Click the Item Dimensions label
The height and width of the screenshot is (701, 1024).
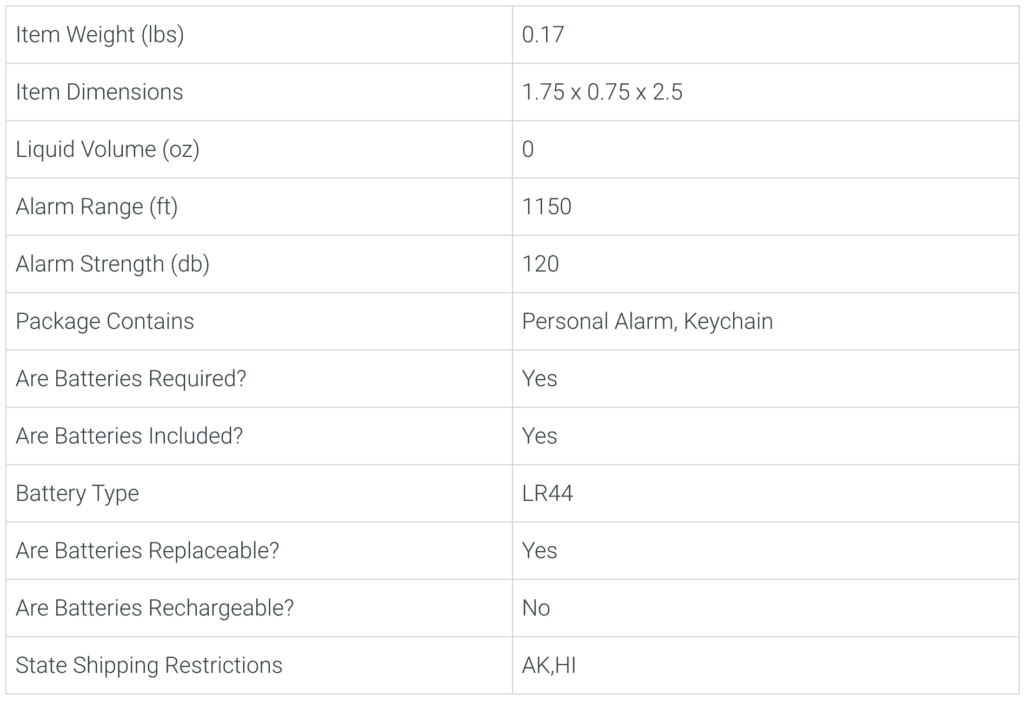(99, 92)
